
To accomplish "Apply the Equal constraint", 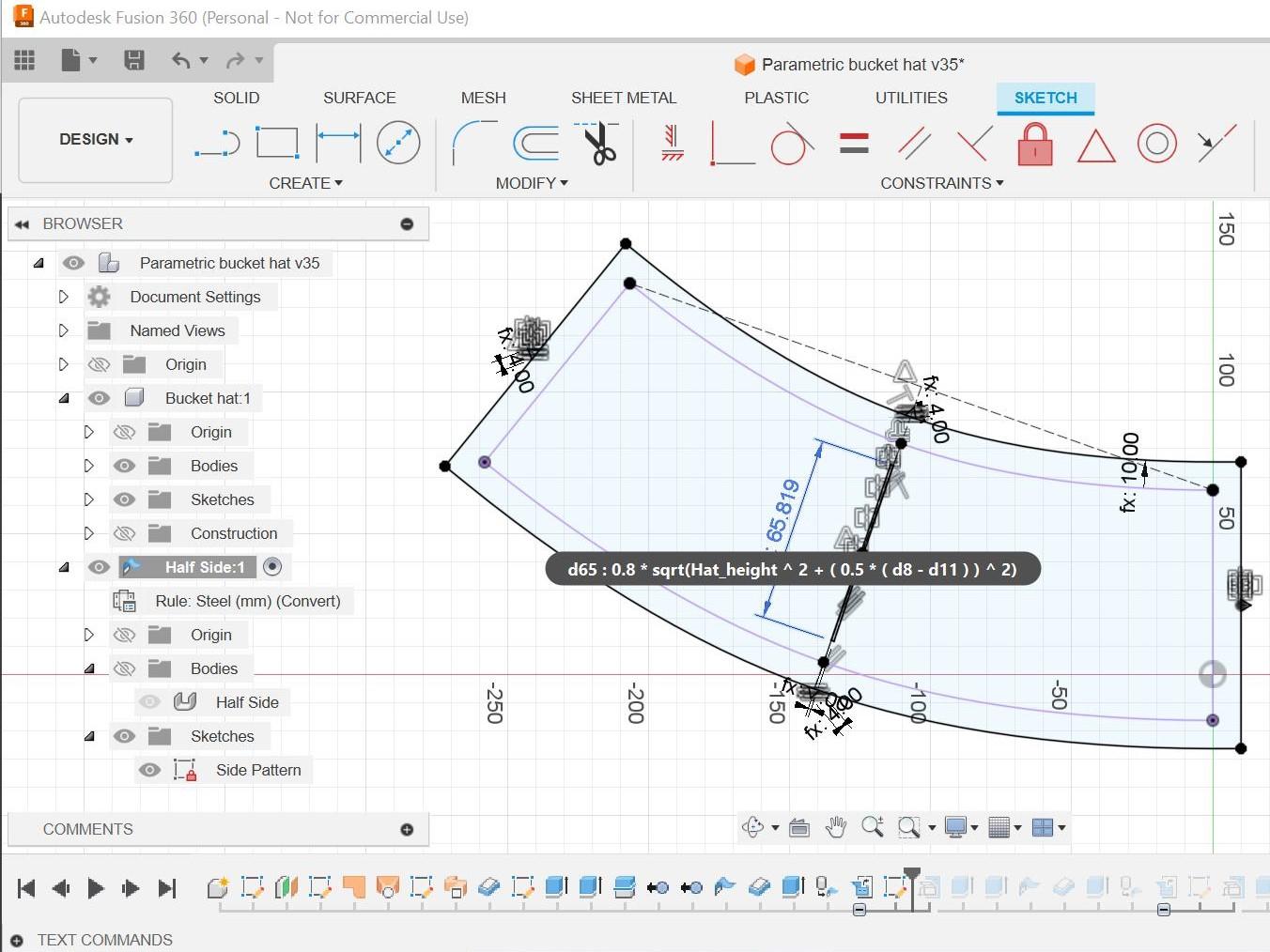I will tap(854, 143).
